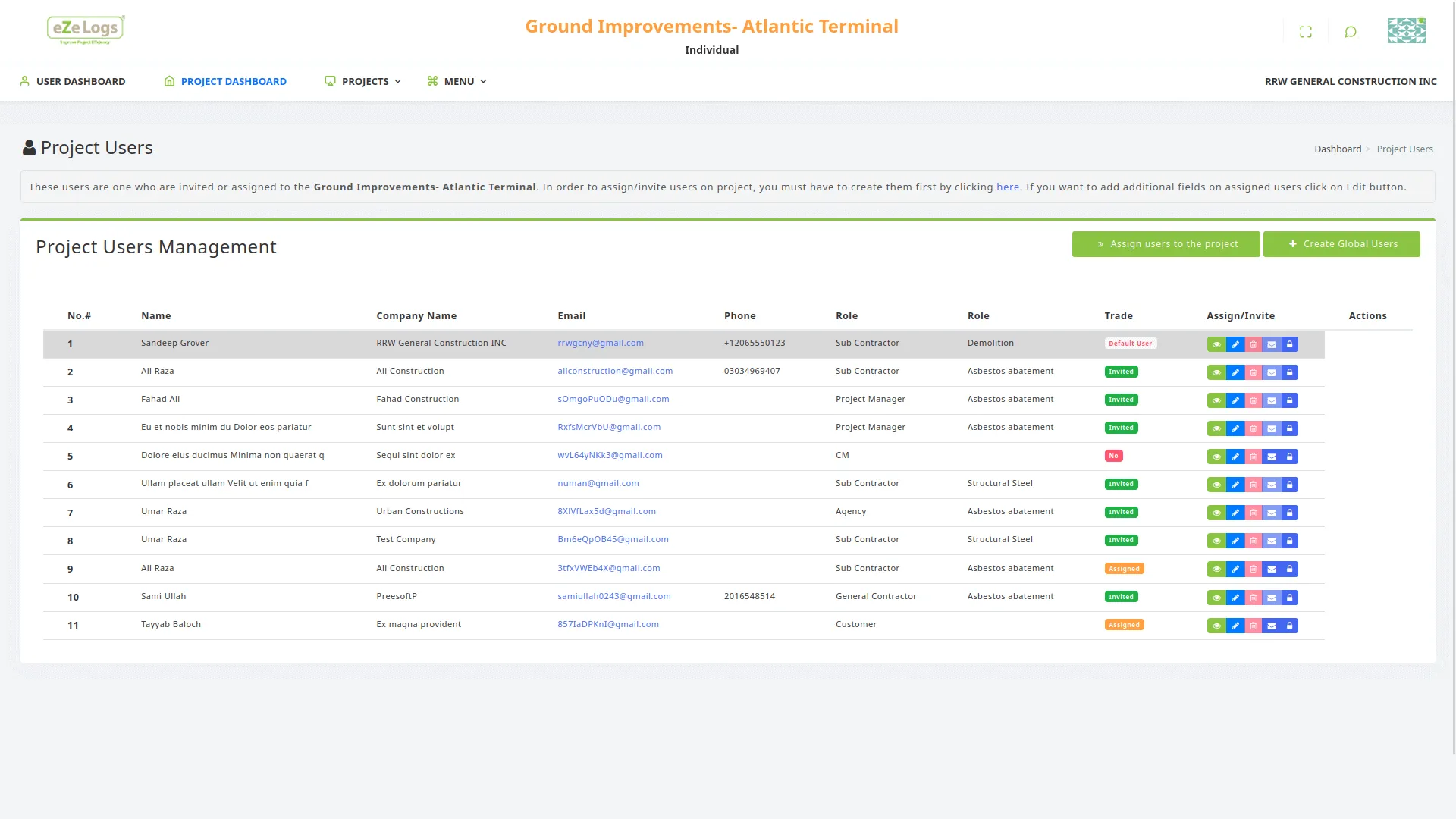Click view eye icon for Umar Raza row 7
Viewport: 1456px width, 819px height.
(x=1216, y=513)
